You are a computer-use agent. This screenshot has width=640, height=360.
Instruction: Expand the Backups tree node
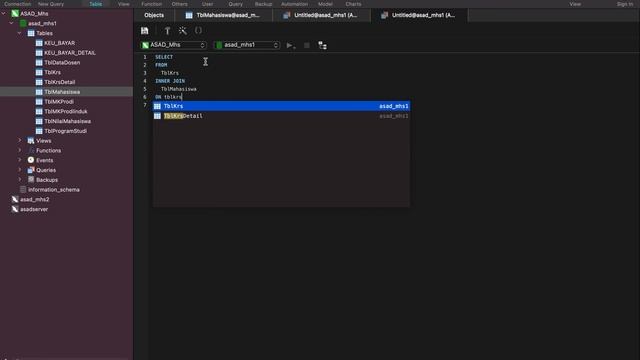click(20, 180)
